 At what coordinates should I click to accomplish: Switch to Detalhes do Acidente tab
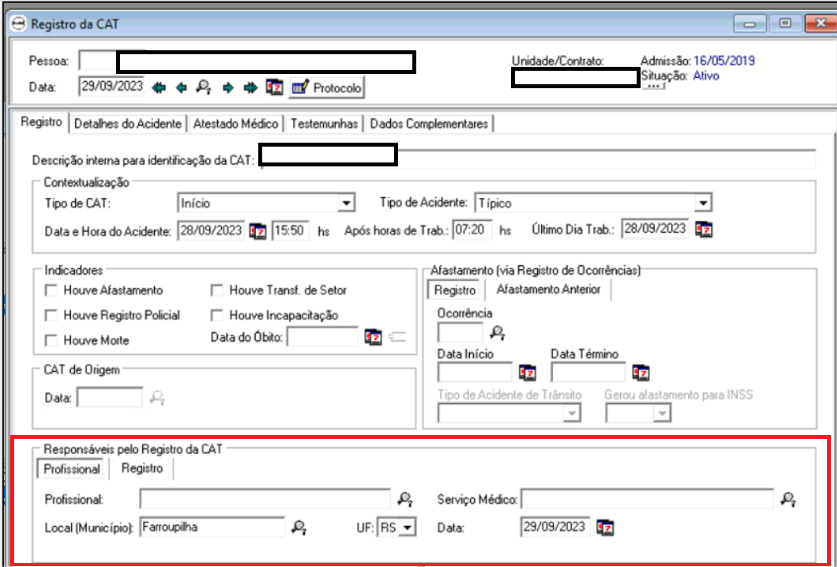coord(127,124)
